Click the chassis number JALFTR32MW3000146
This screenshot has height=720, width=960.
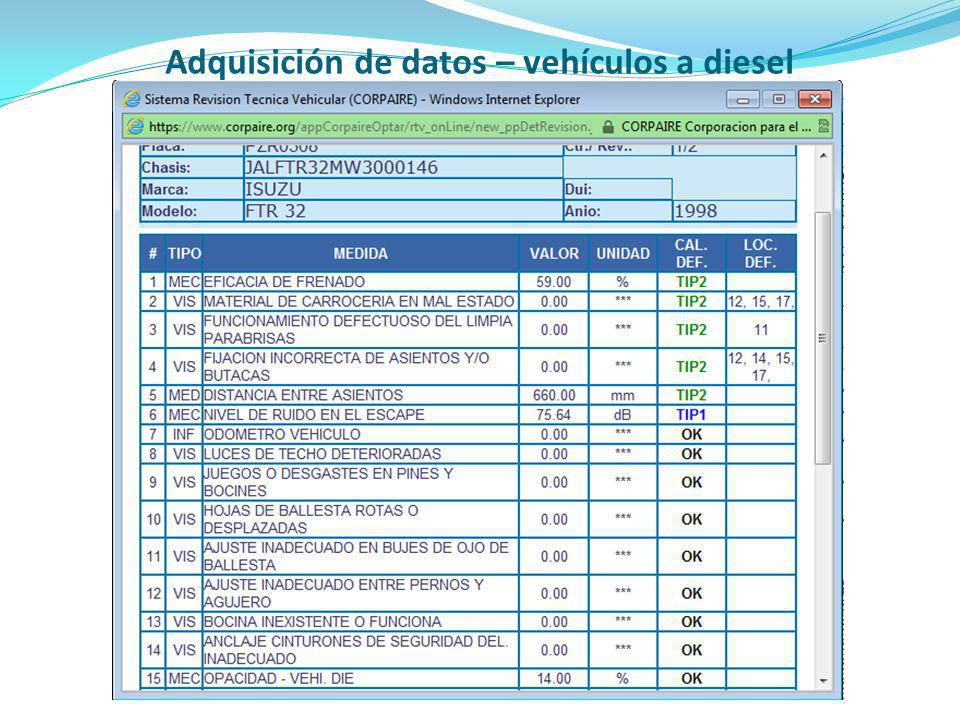[x=341, y=168]
